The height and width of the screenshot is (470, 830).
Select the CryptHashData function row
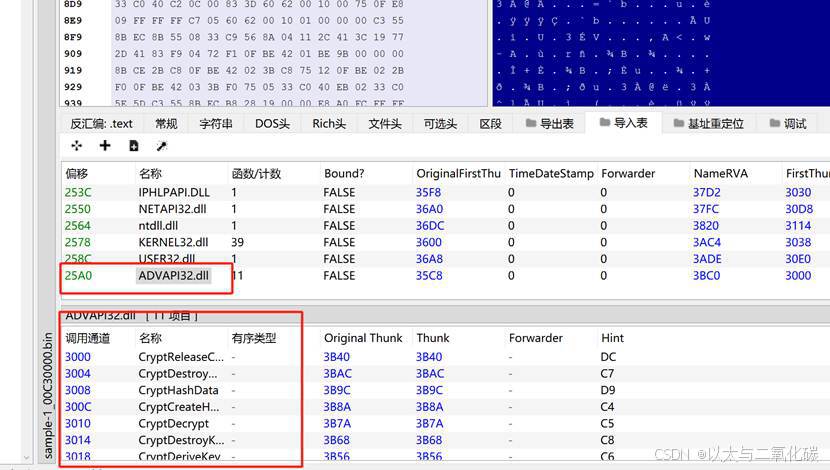pos(178,390)
